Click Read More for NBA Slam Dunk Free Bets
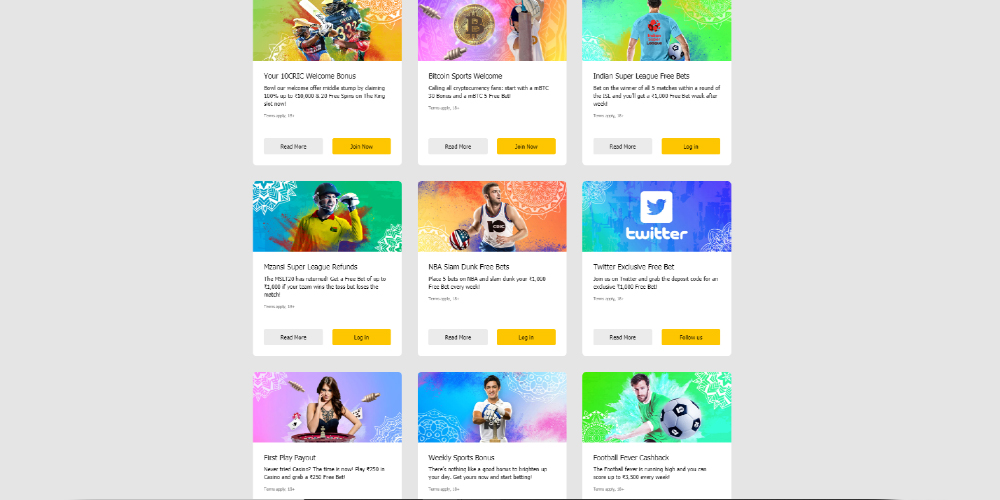Image resolution: width=1000 pixels, height=500 pixels. [458, 337]
